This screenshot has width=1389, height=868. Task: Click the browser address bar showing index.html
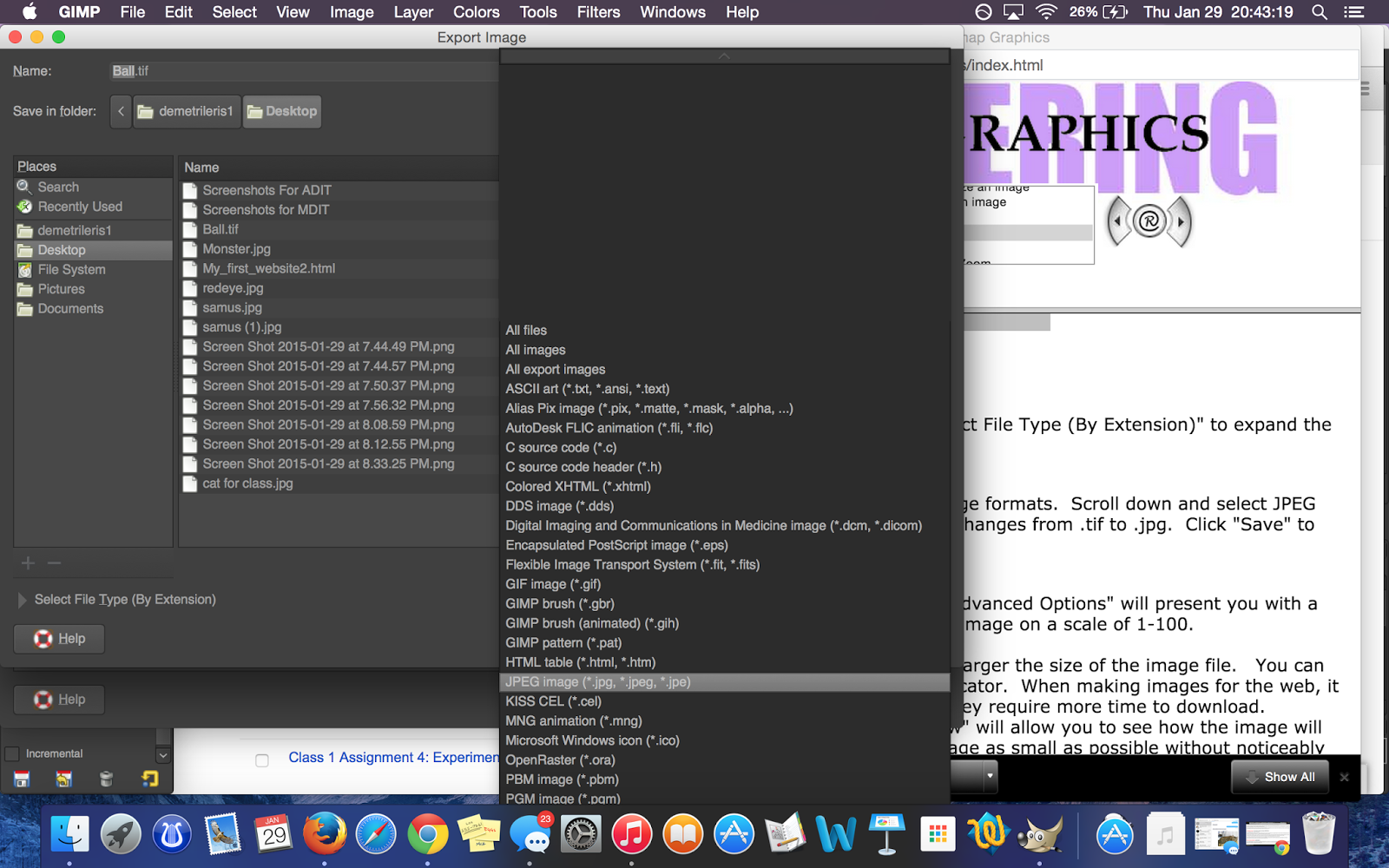tap(1160, 65)
